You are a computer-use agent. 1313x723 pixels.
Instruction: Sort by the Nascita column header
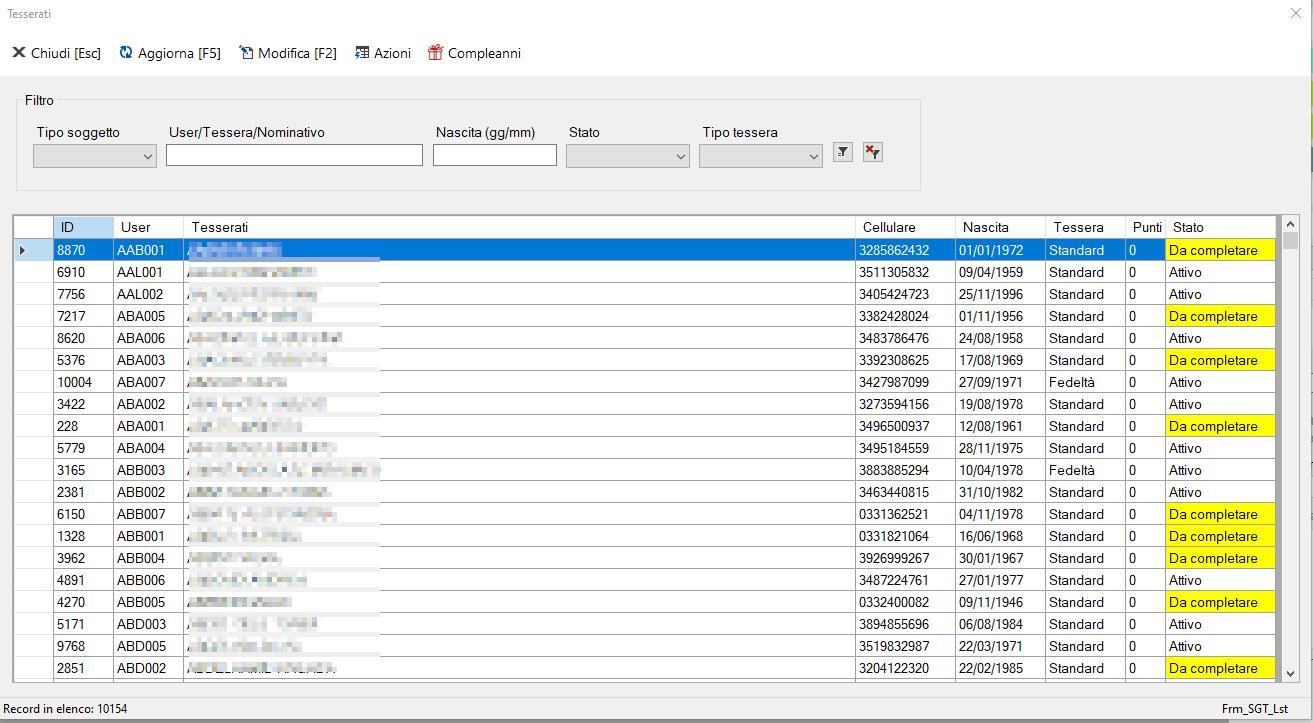1001,227
